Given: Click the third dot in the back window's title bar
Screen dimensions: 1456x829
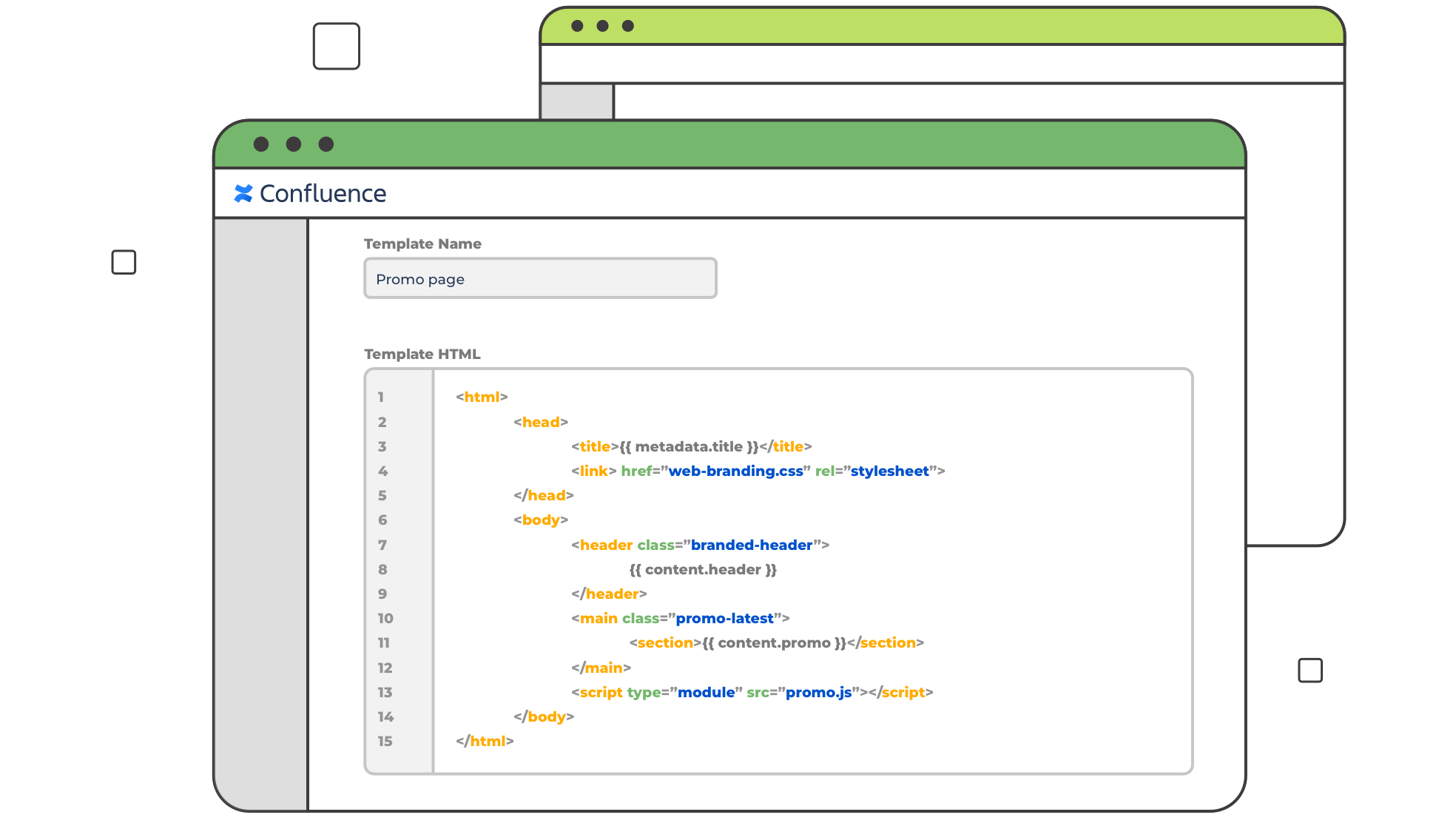Looking at the screenshot, I should pos(628,26).
